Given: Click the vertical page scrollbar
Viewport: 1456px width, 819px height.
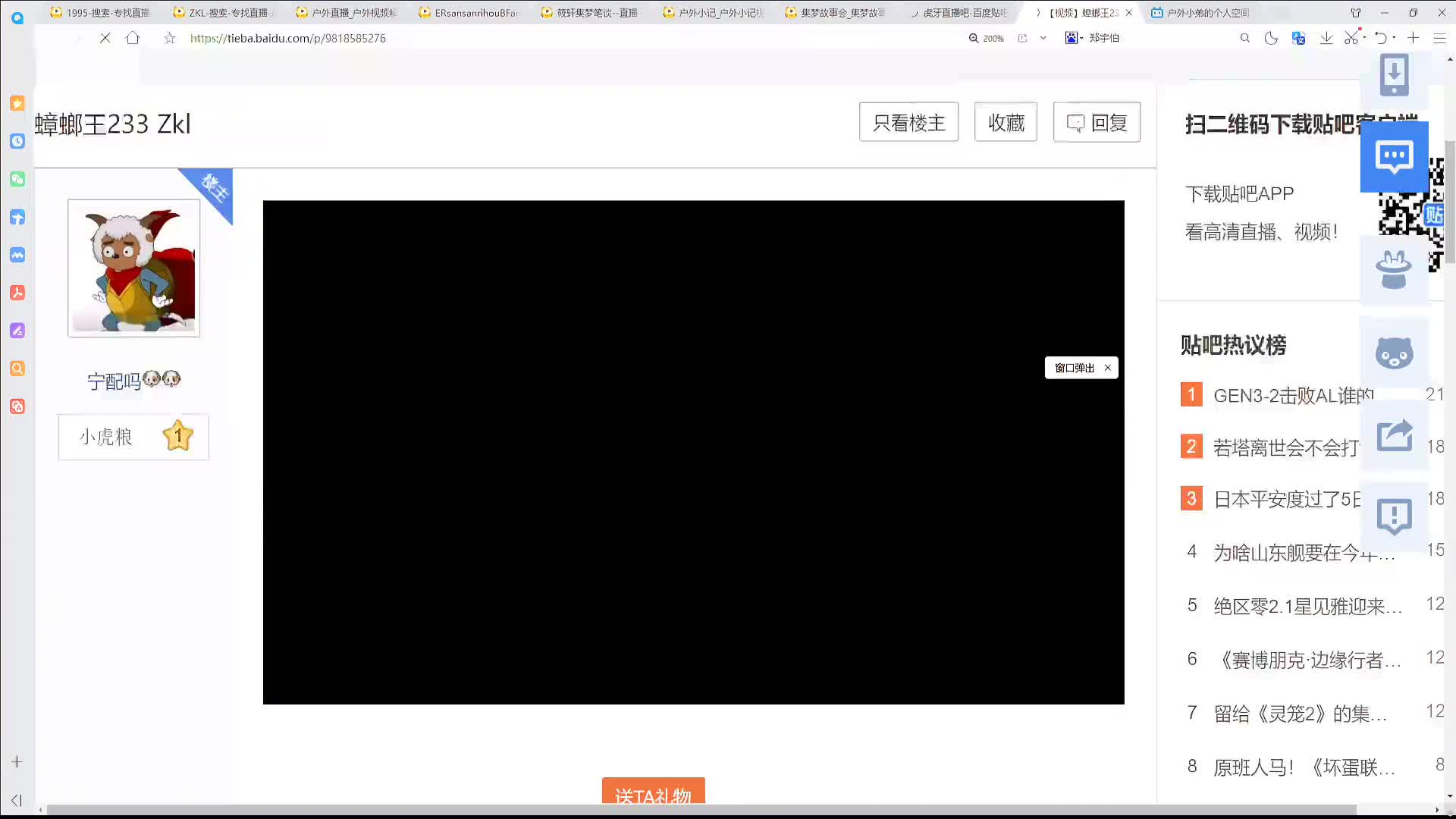Looking at the screenshot, I should pyautogui.click(x=1450, y=202).
